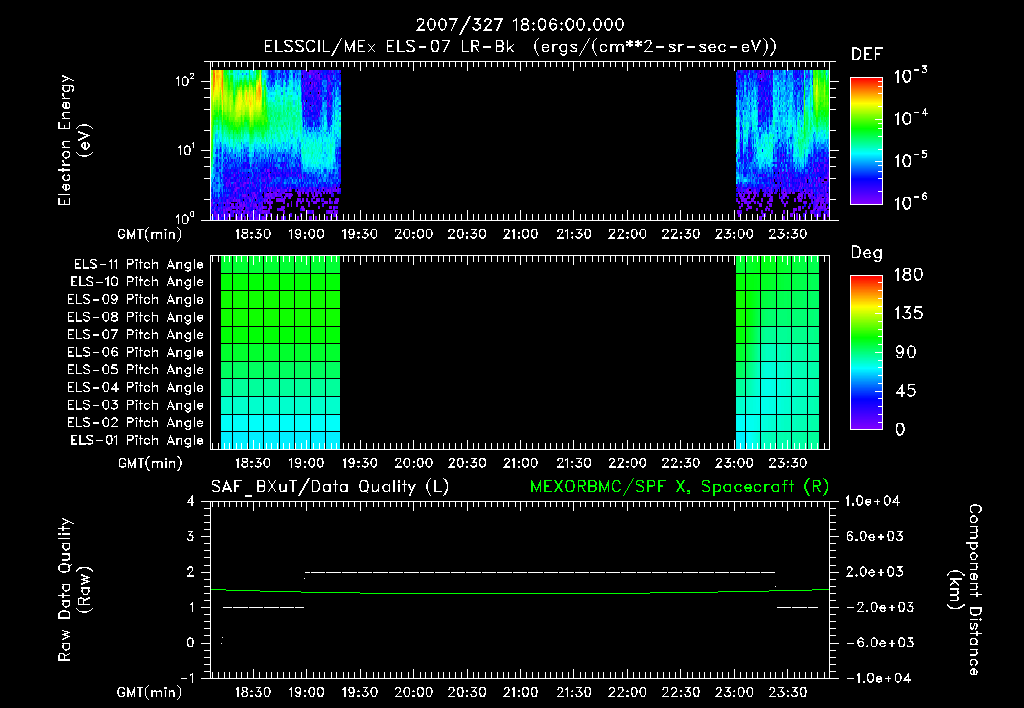1024x708 pixels.
Task: Click 22:00 tick on bottom plot axis
Action: pyautogui.click(x=628, y=692)
